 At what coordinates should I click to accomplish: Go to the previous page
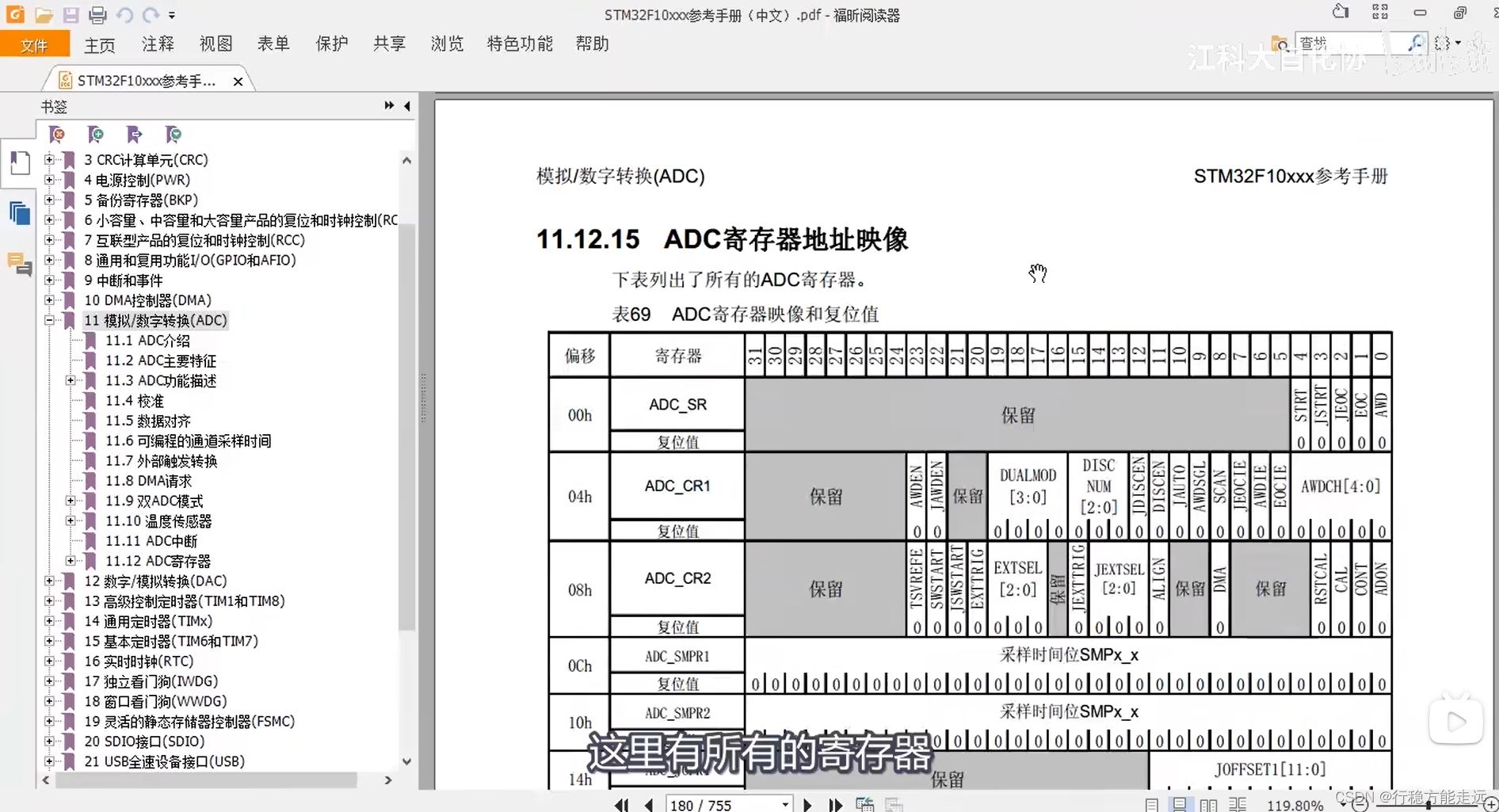649,805
